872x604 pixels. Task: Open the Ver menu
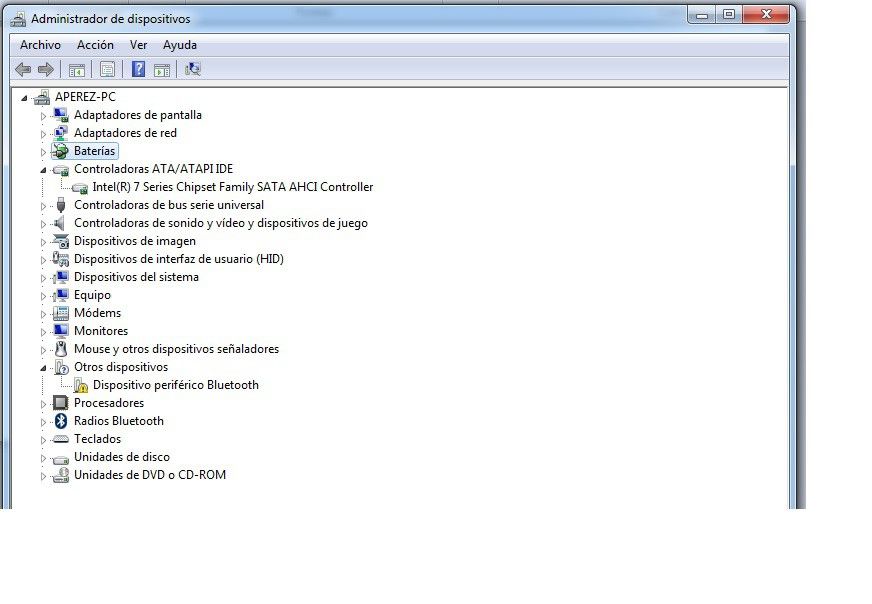pos(138,45)
